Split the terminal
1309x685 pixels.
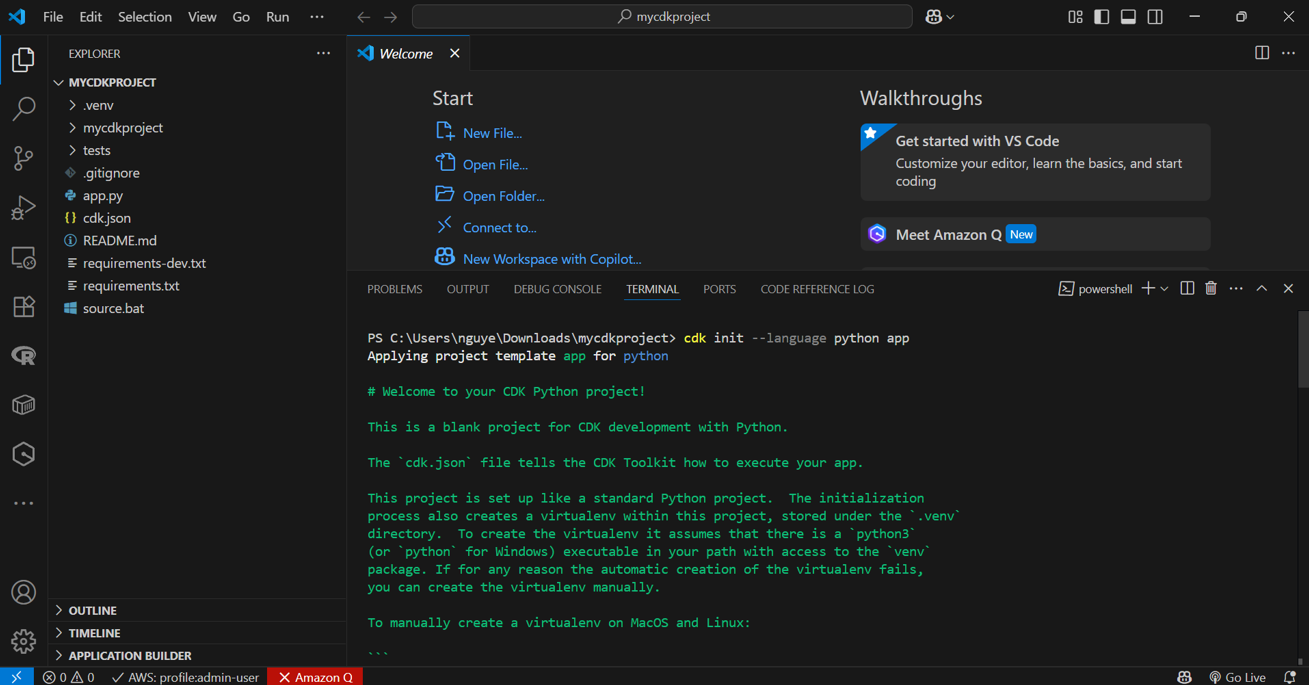(1187, 288)
